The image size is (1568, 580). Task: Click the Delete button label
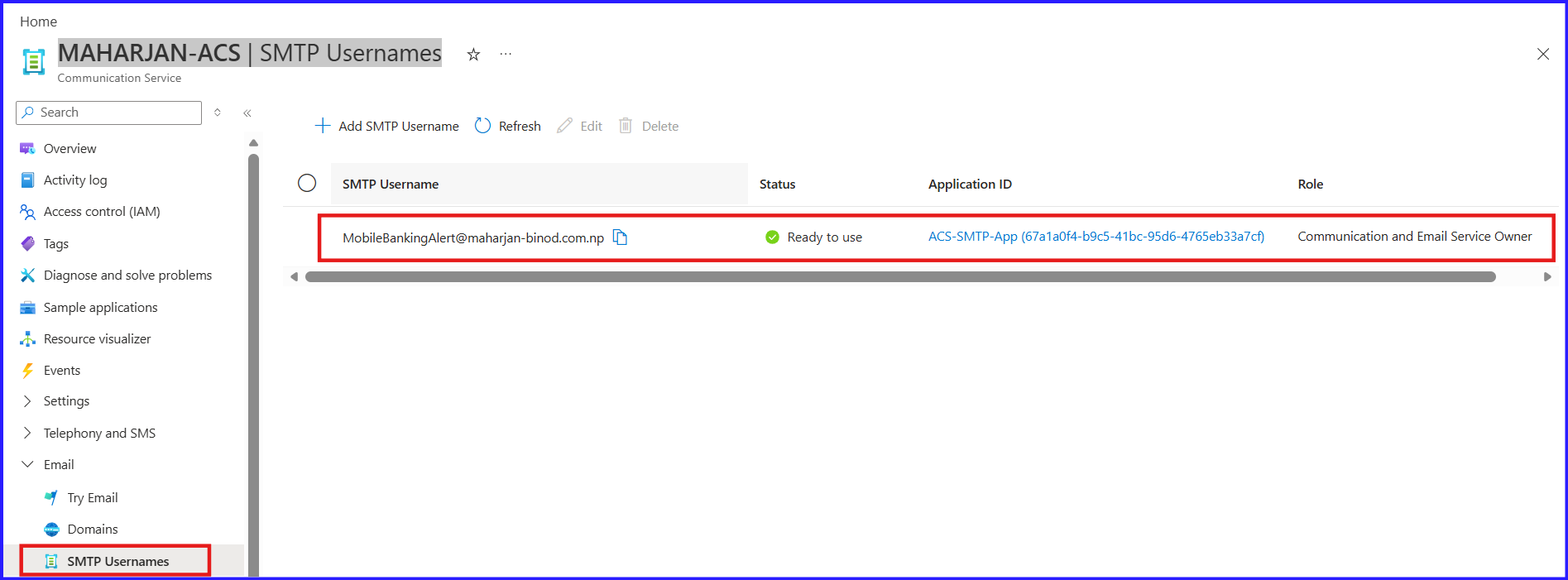point(660,126)
